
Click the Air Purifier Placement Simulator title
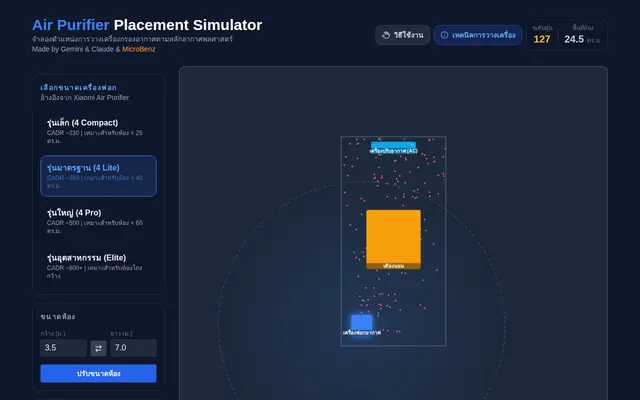[147, 25]
